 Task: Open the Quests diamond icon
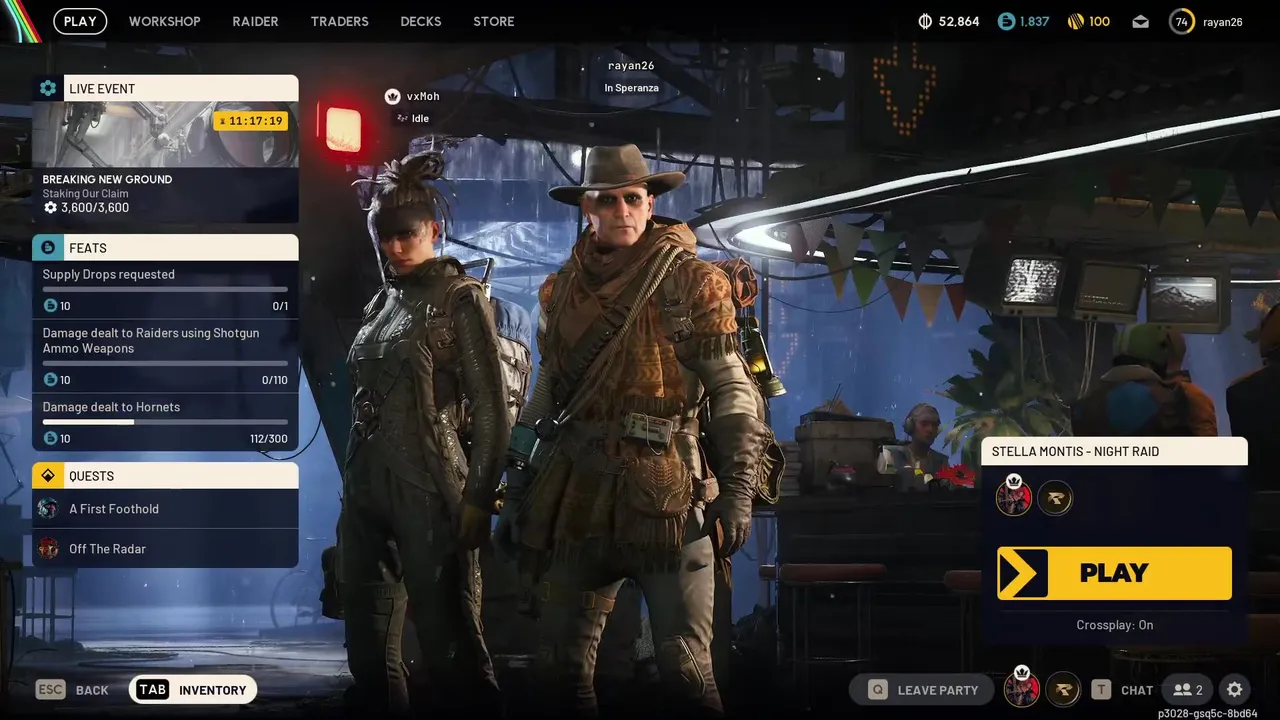[48, 475]
